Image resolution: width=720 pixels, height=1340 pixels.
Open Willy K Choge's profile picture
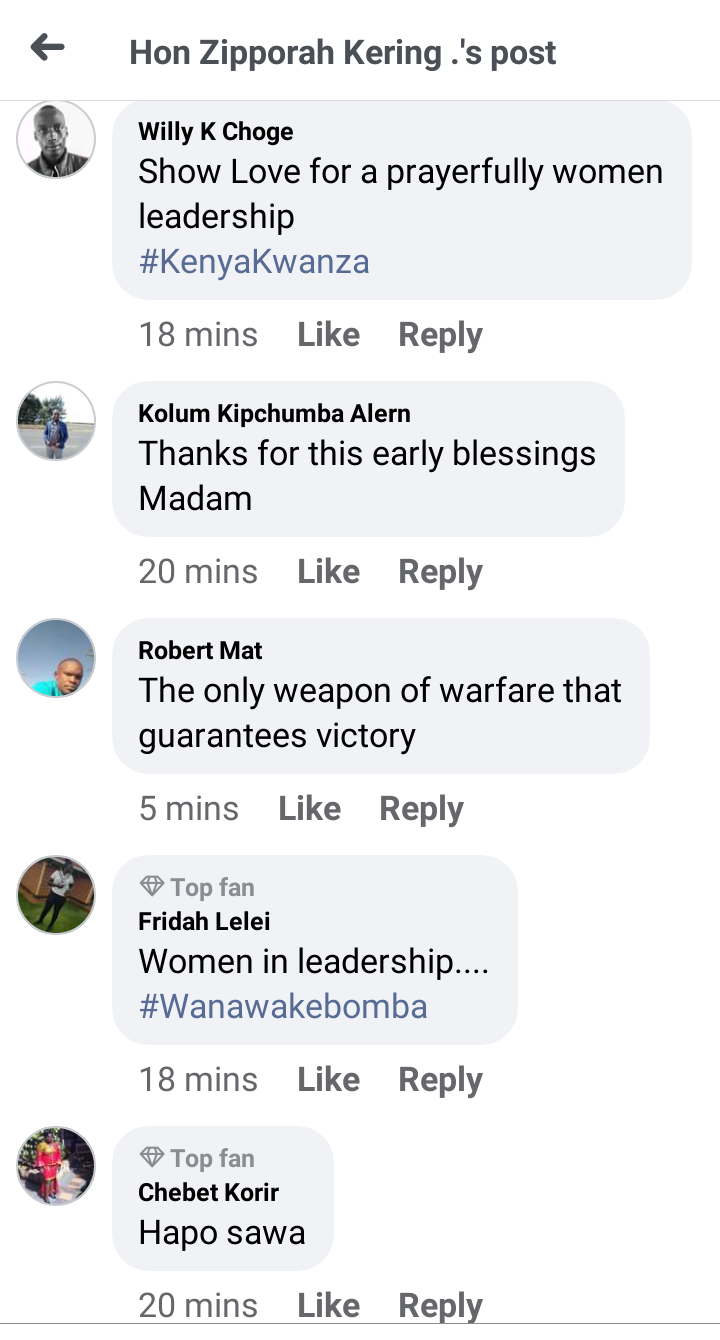tap(56, 139)
